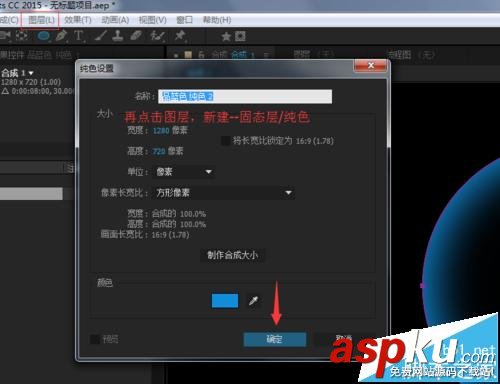Open the blue solid color swatch

coord(225,301)
